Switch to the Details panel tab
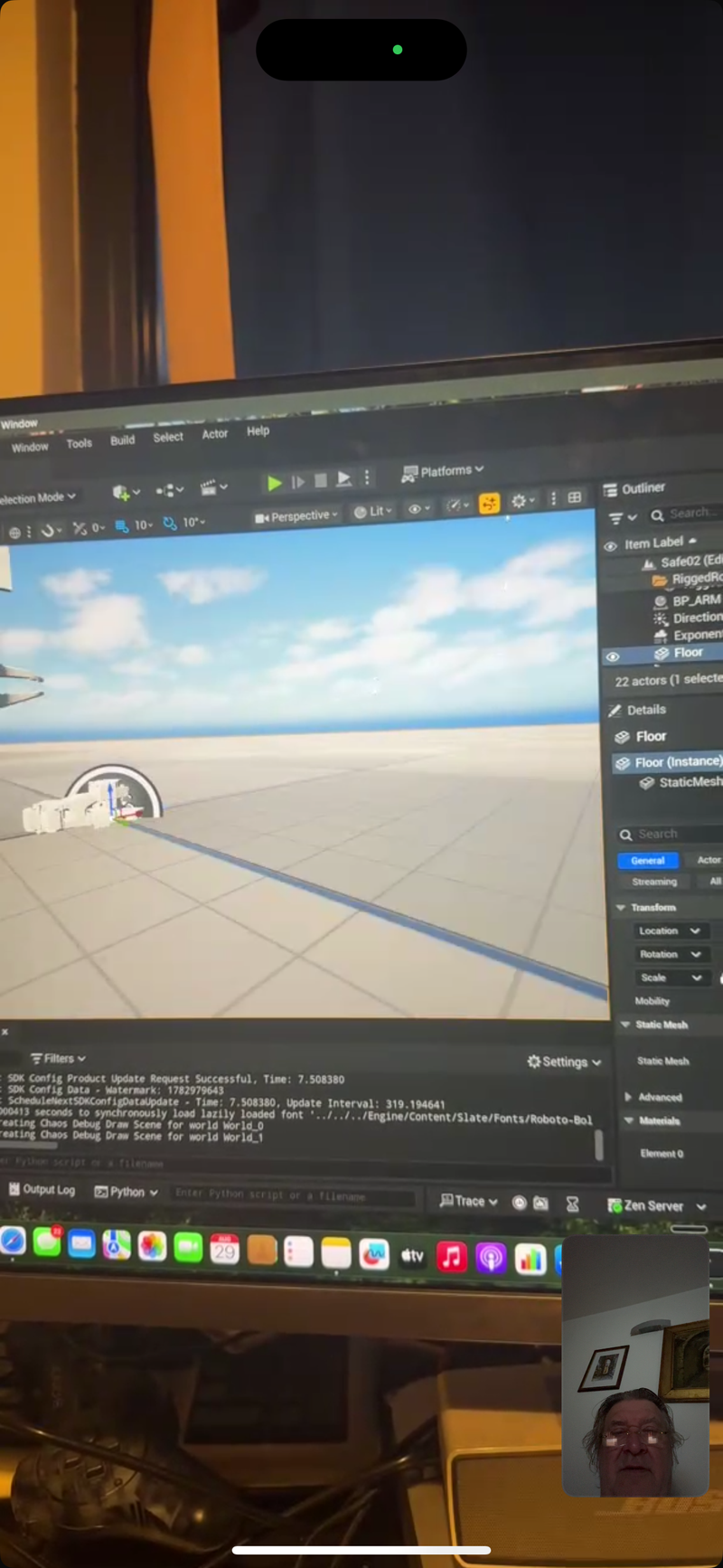723x1568 pixels. [x=638, y=710]
